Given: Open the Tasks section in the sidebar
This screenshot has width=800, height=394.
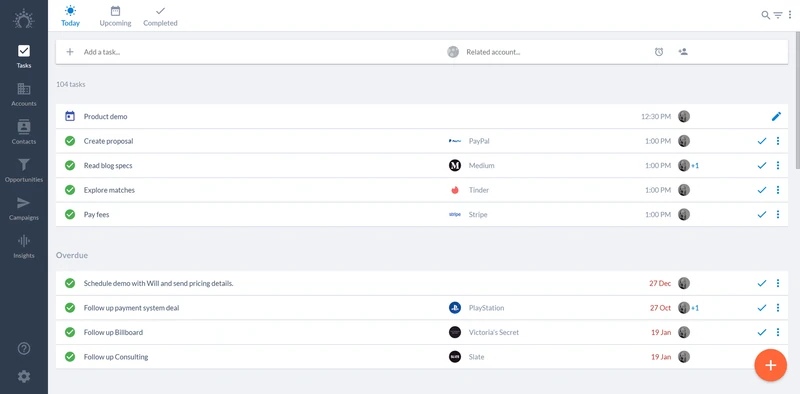Looking at the screenshot, I should 23,56.
